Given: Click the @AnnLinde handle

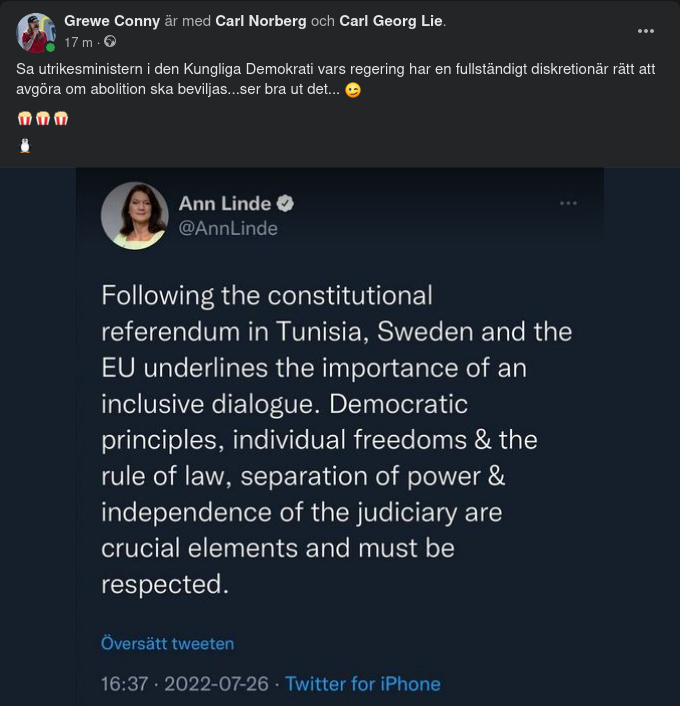Looking at the screenshot, I should (x=227, y=229).
